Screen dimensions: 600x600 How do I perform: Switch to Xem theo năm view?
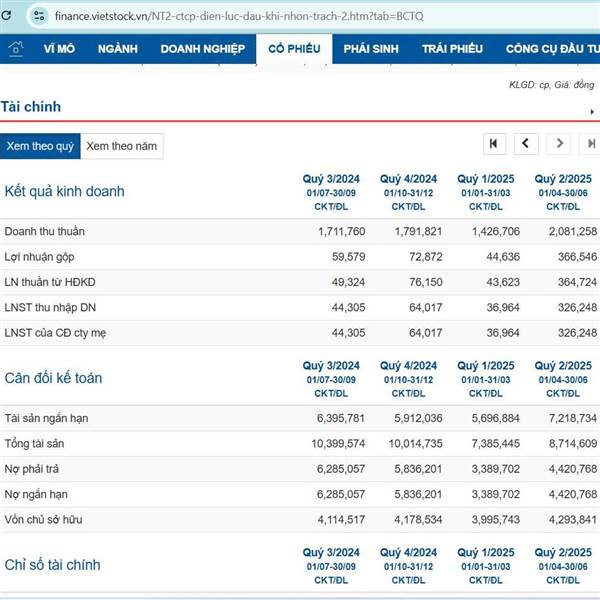point(122,146)
